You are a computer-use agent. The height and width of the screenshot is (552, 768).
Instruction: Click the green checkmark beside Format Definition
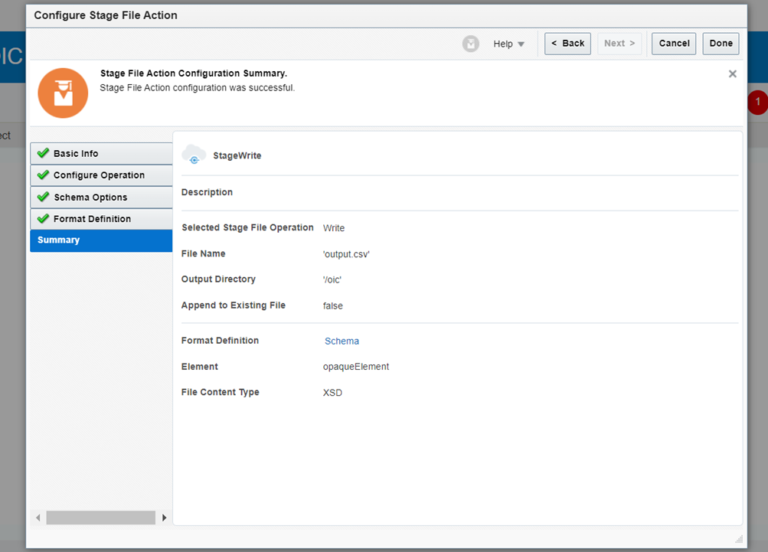[x=42, y=219]
